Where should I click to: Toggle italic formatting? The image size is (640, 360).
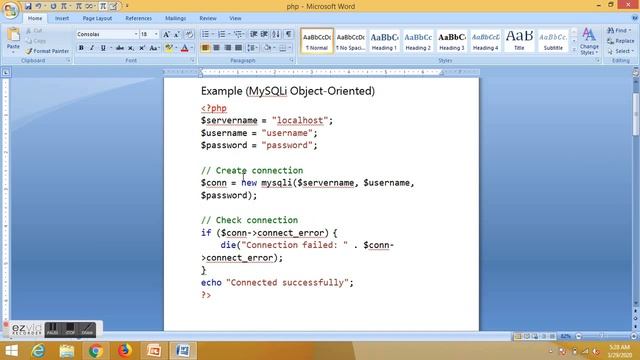[92, 48]
